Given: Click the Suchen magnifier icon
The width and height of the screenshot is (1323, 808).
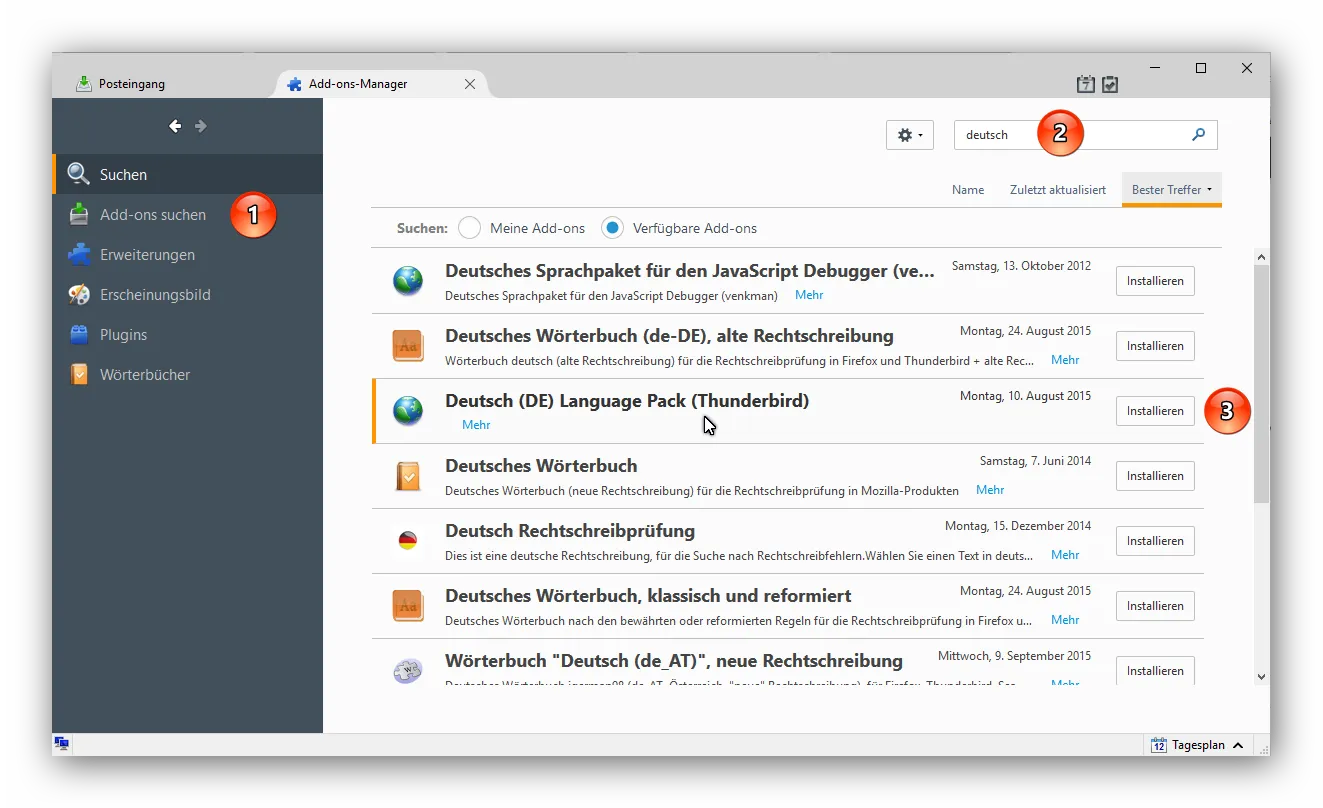Looking at the screenshot, I should (78, 174).
